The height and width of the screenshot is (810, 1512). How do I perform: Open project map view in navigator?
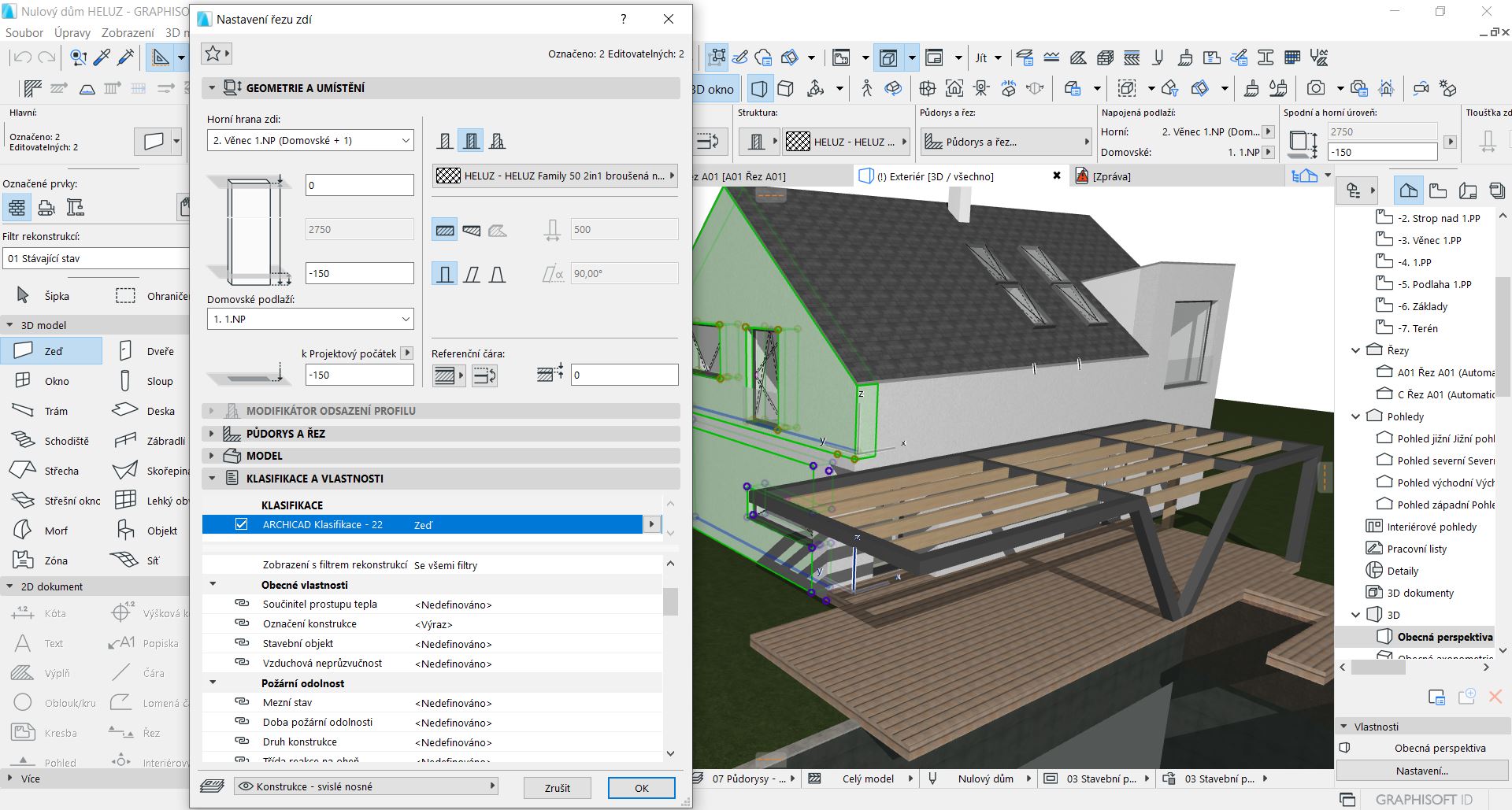[1409, 190]
